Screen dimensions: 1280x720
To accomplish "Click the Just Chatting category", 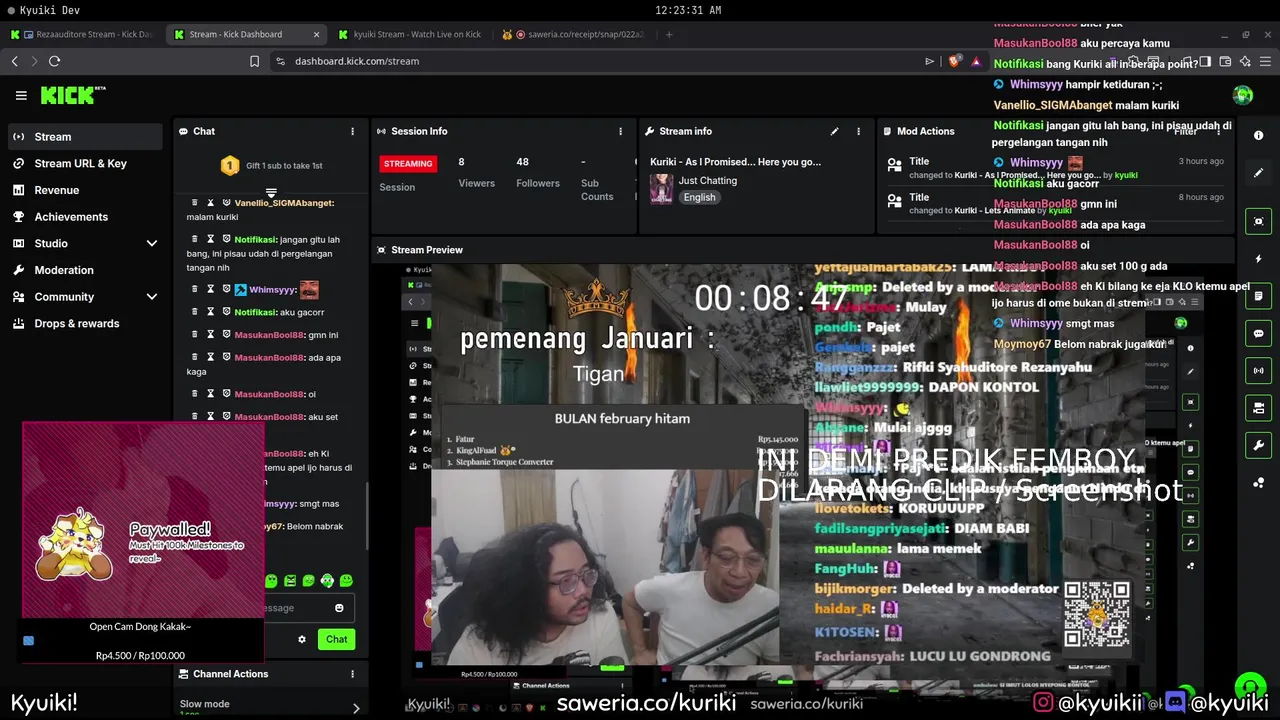I will click(708, 181).
